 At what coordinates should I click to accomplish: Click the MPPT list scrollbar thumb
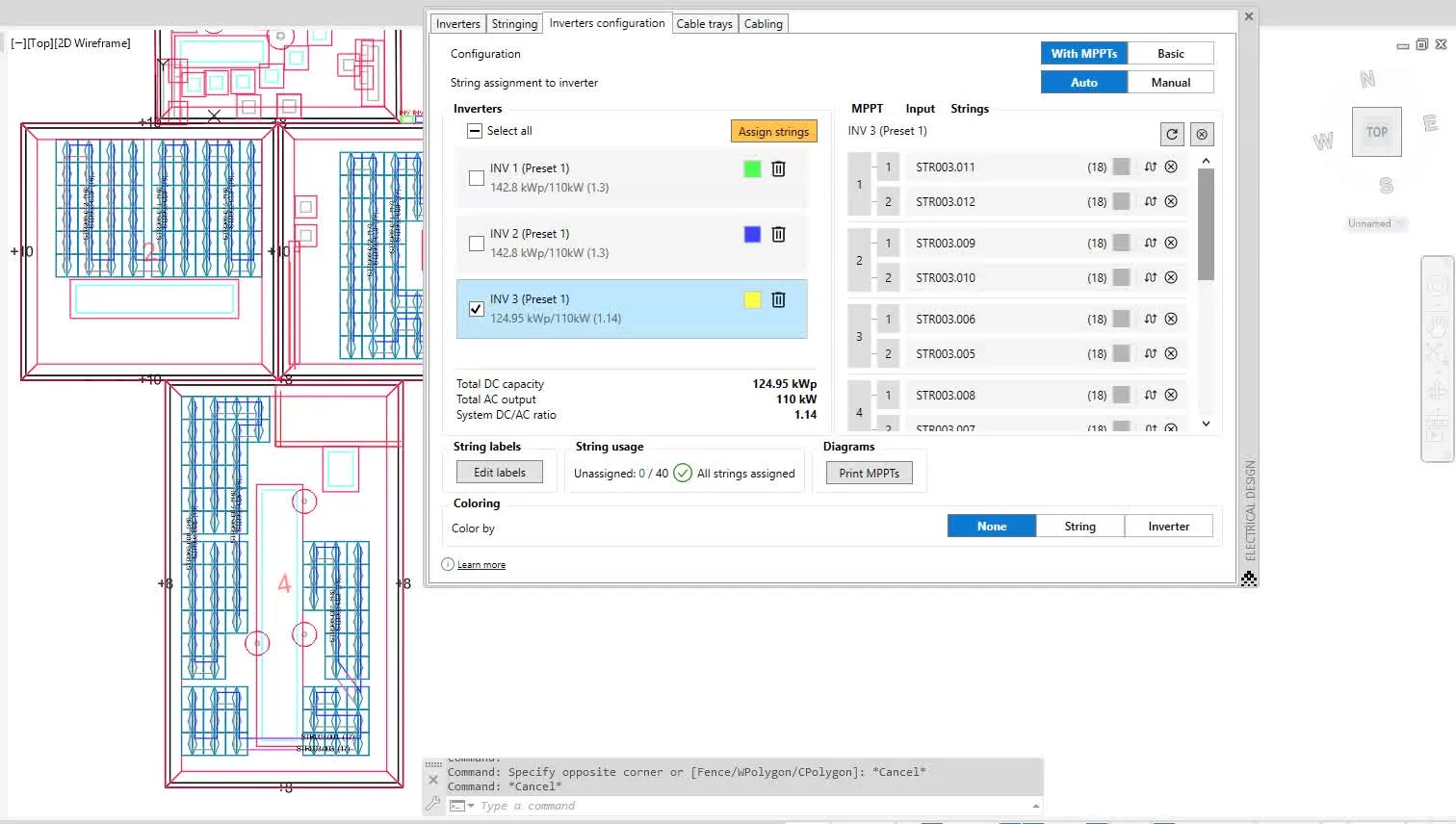(1206, 224)
